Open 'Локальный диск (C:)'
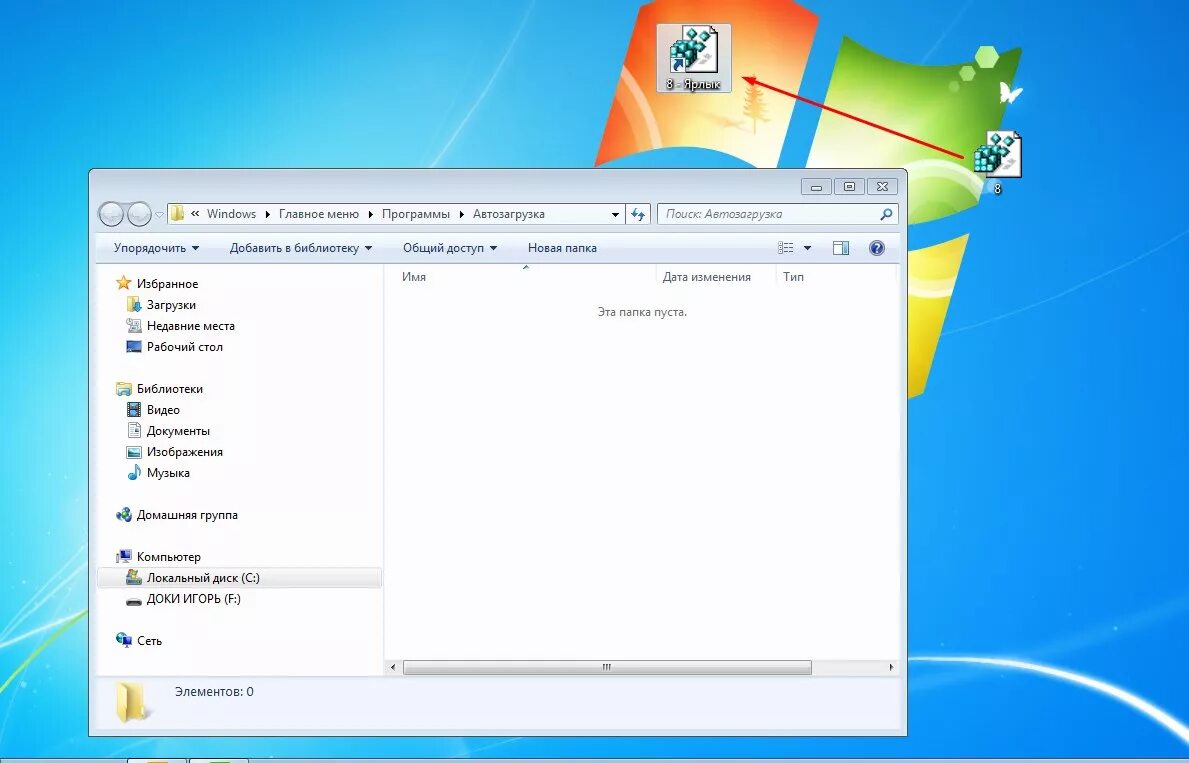This screenshot has width=1189, height=763. [240, 578]
